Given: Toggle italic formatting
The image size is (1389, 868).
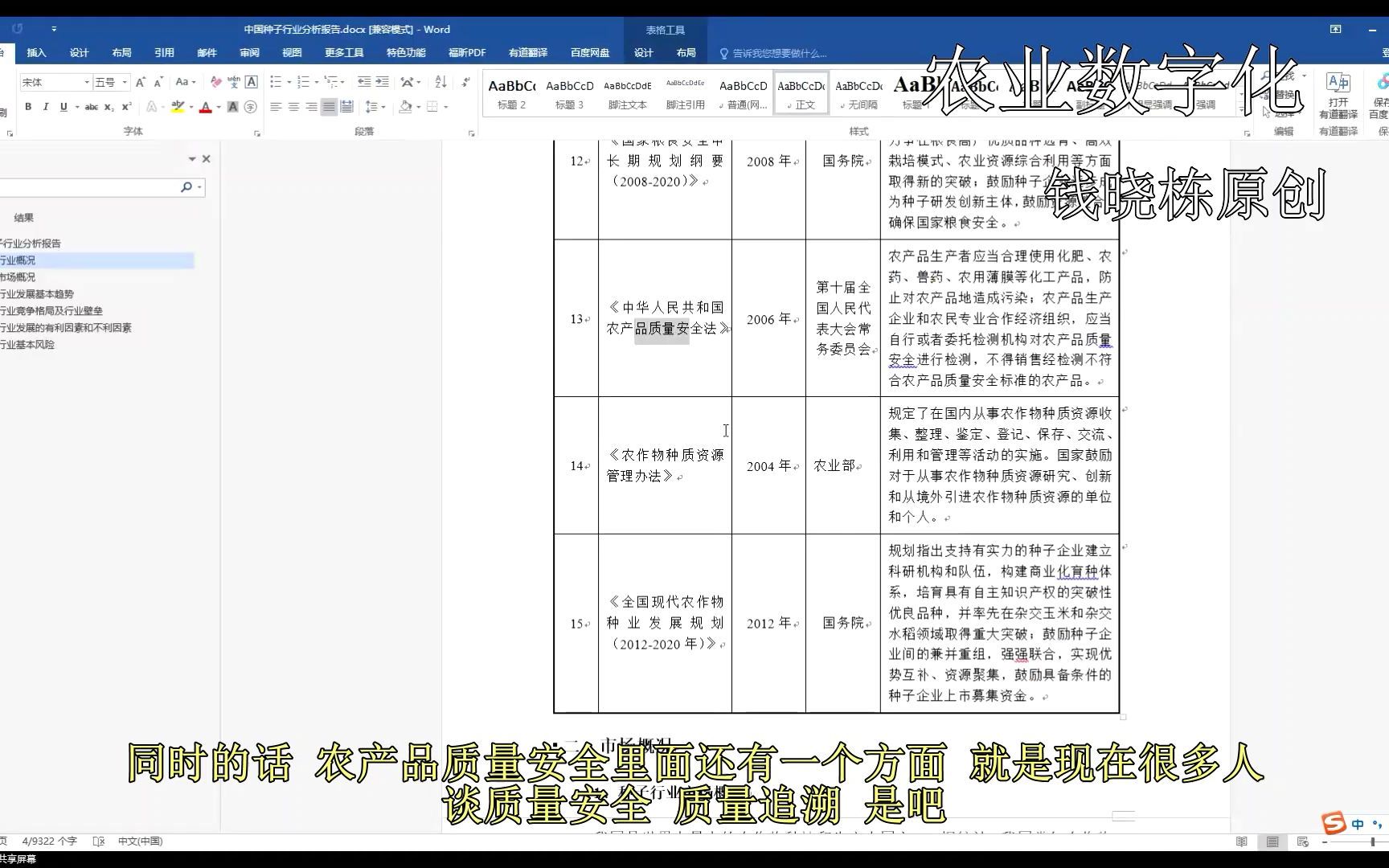Looking at the screenshot, I should (x=46, y=107).
